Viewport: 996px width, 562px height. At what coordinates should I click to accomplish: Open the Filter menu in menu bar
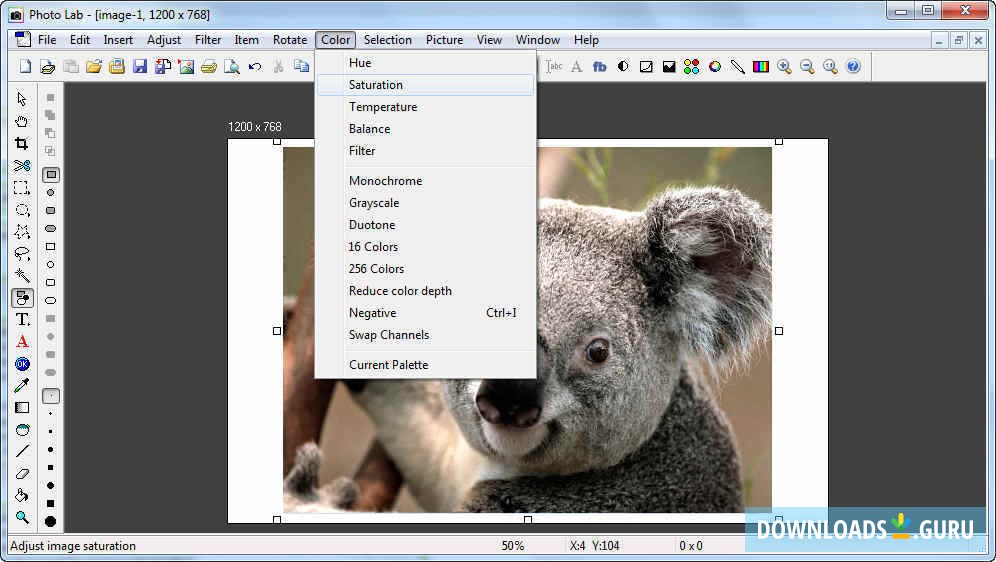click(x=208, y=40)
